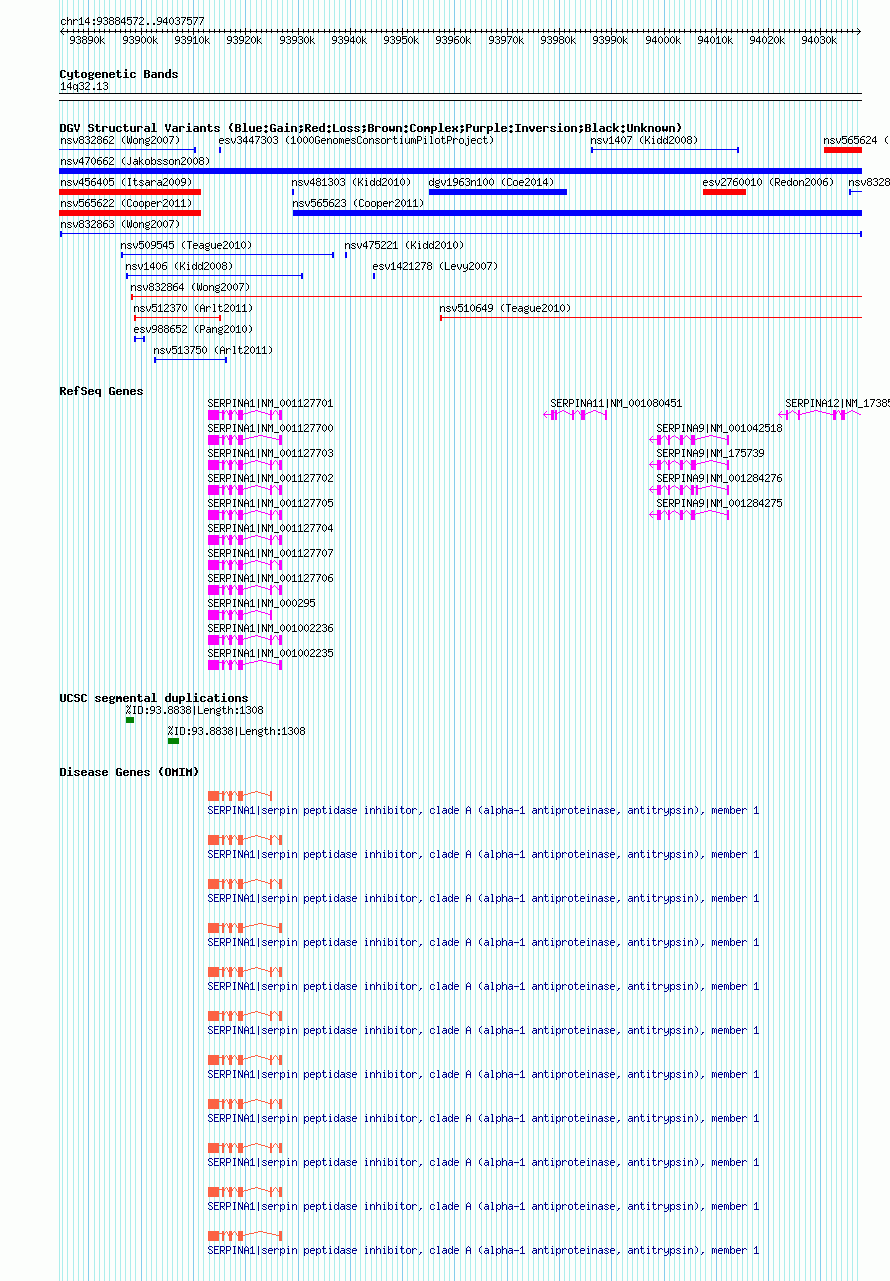Open the SERPINA12 gene label
The width and height of the screenshot is (890, 1281).
[x=837, y=404]
